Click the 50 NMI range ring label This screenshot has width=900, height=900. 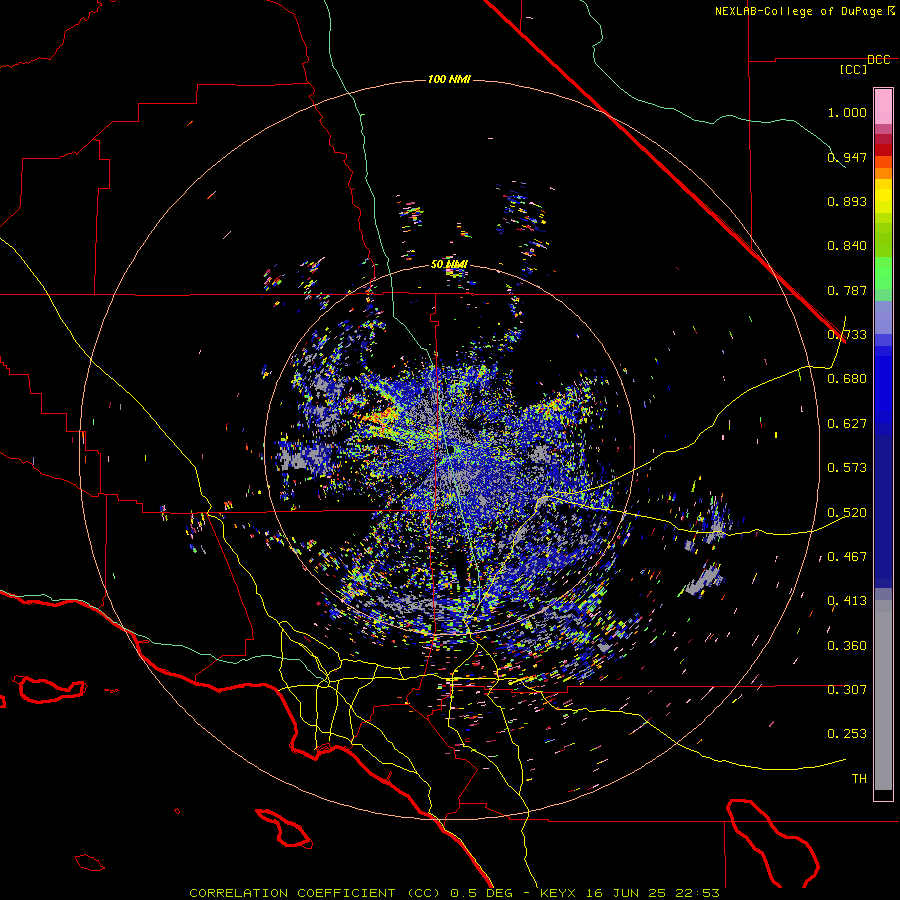(449, 265)
